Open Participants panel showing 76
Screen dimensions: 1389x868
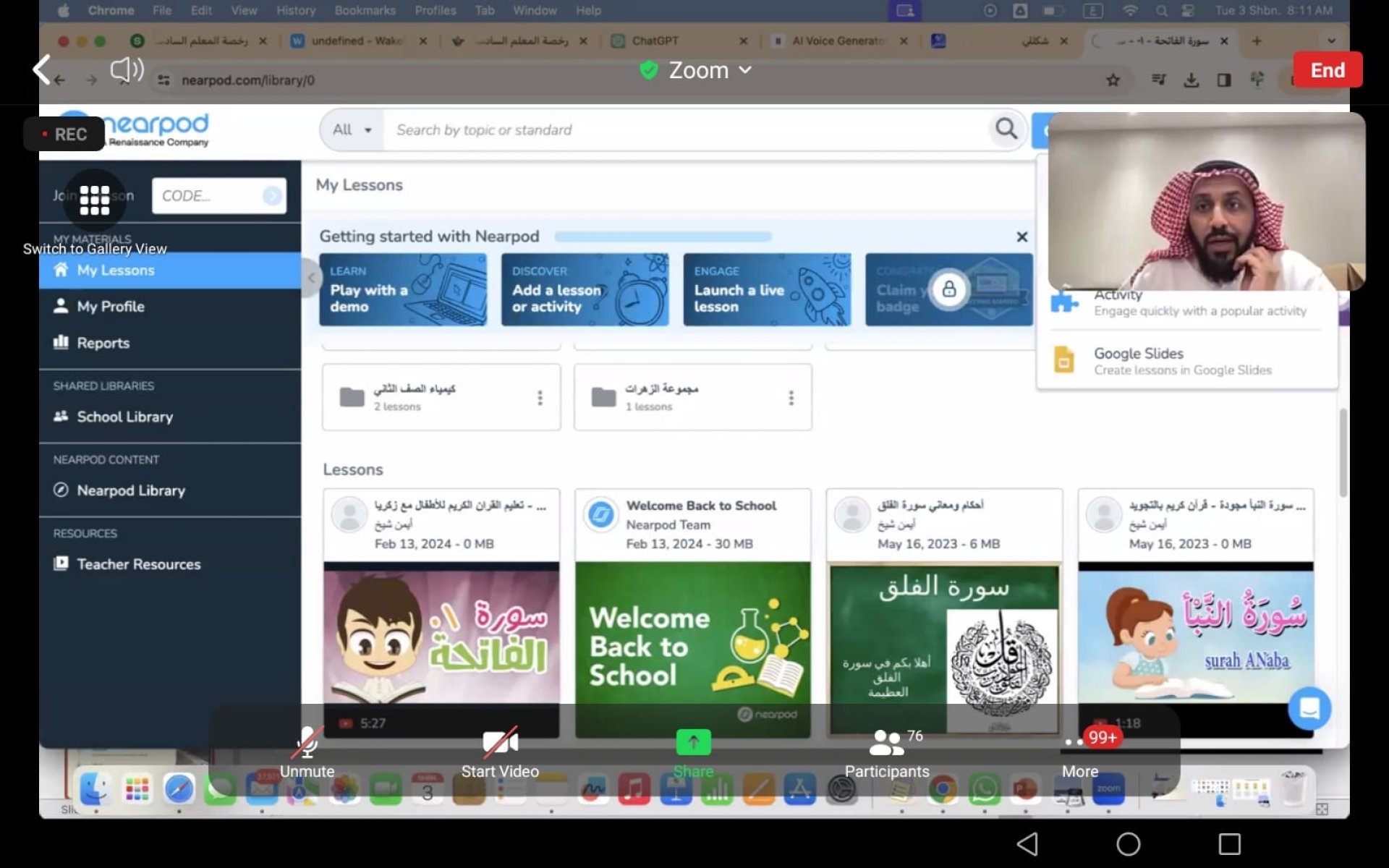pyautogui.click(x=887, y=754)
